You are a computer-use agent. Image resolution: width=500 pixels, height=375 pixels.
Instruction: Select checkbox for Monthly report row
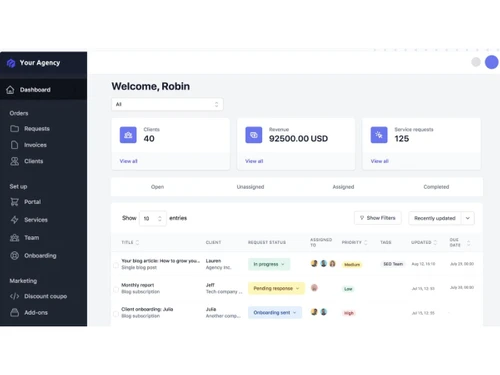click(116, 289)
